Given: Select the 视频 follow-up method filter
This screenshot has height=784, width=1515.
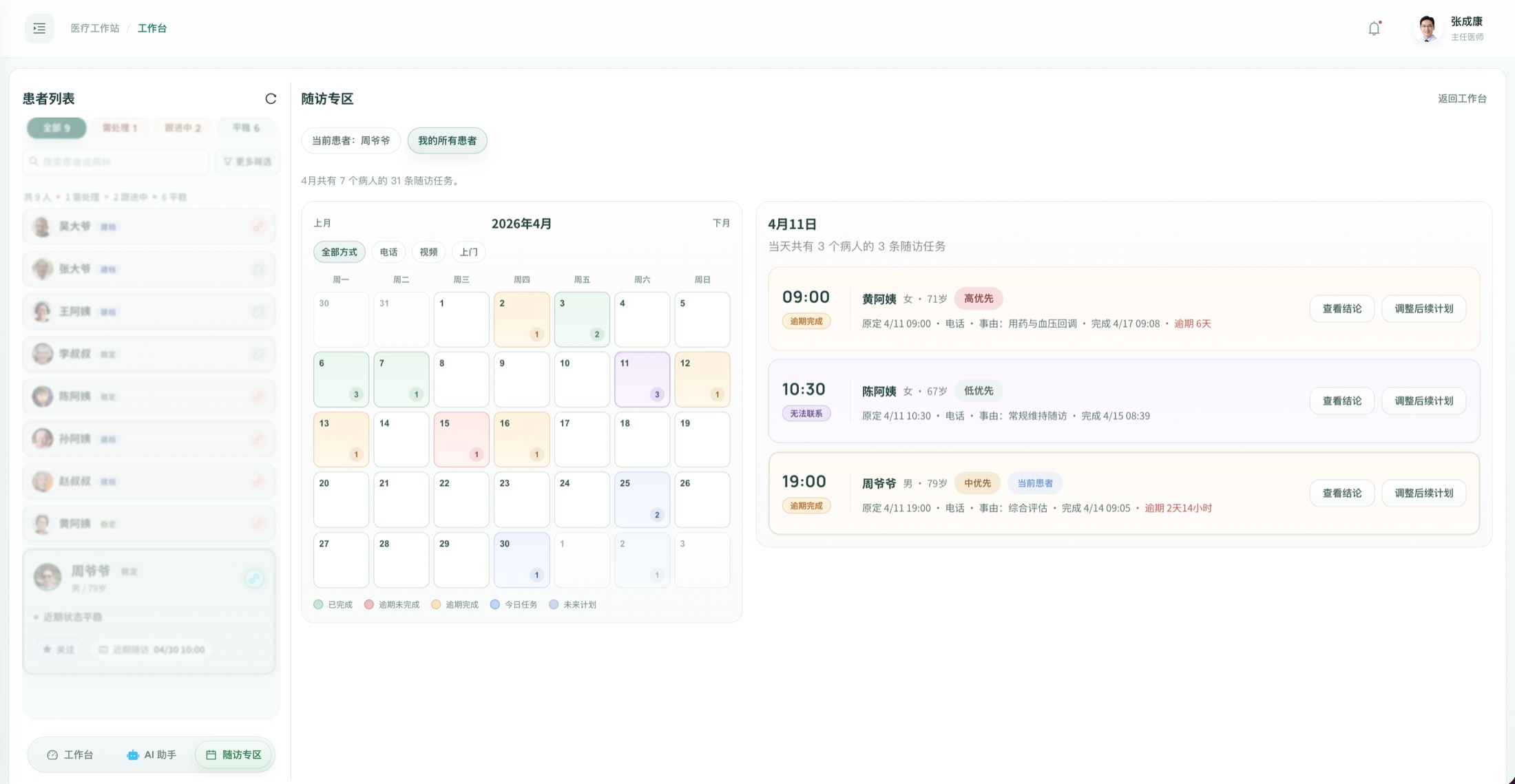Looking at the screenshot, I should coord(428,252).
